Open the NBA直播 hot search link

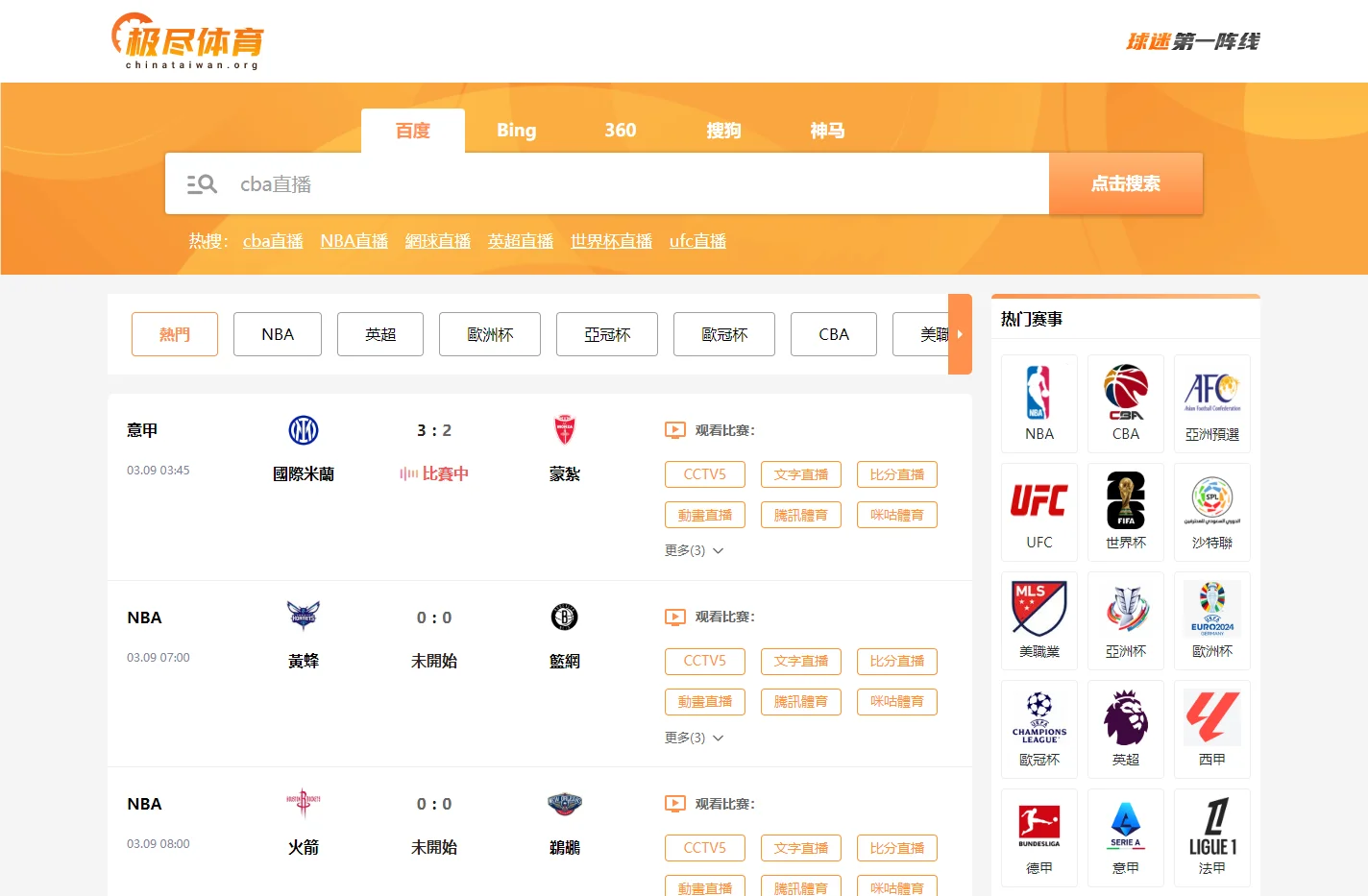tap(354, 241)
